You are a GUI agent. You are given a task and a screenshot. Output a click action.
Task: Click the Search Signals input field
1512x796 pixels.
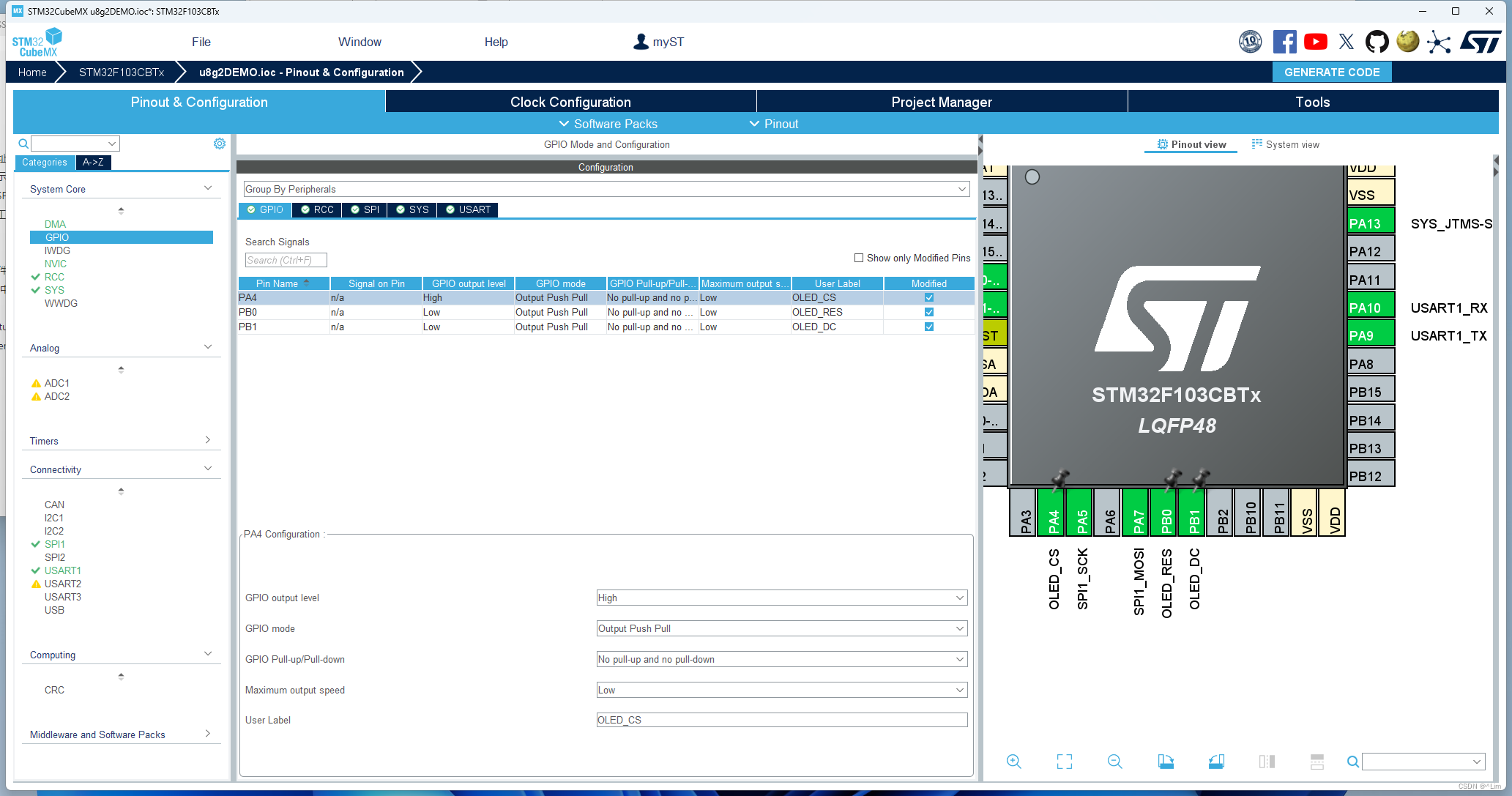click(x=286, y=260)
